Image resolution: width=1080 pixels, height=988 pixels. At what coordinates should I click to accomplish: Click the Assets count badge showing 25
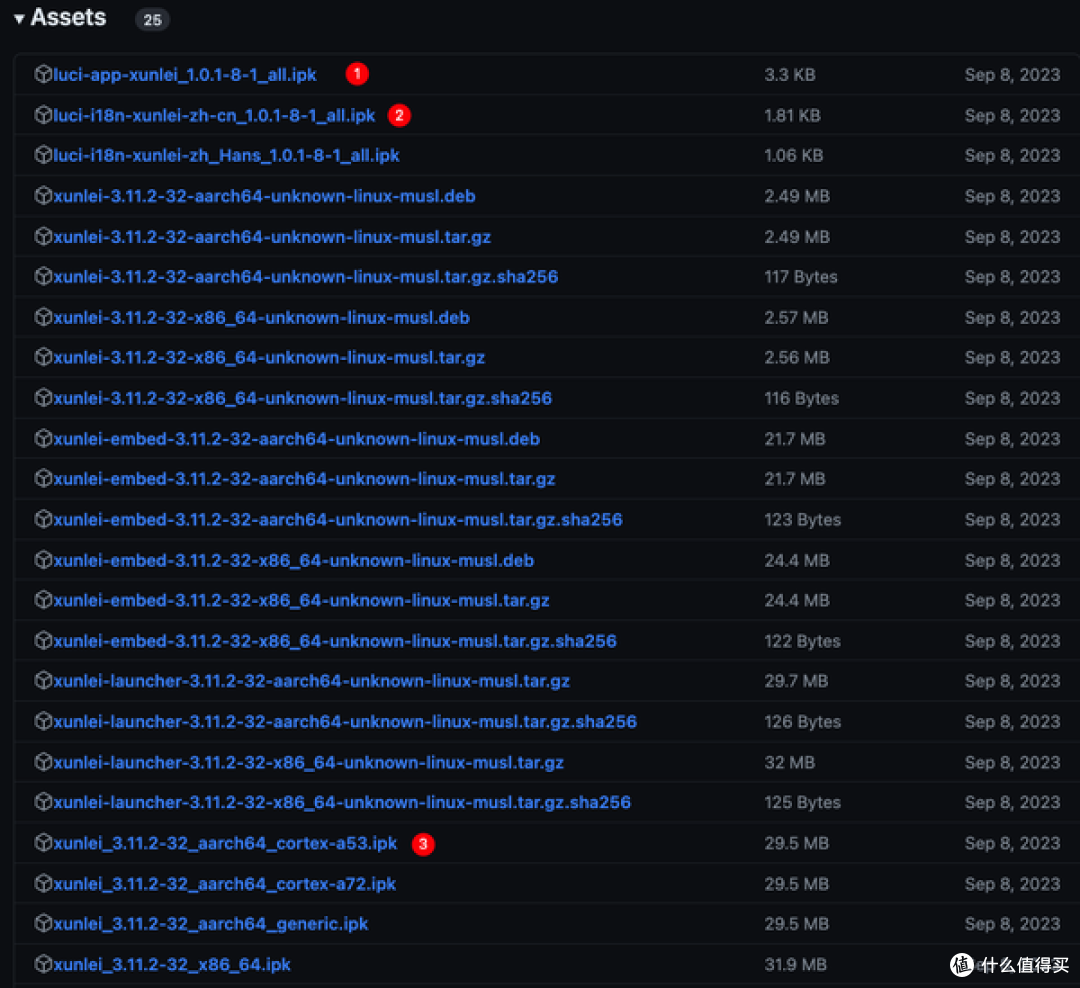[x=152, y=19]
